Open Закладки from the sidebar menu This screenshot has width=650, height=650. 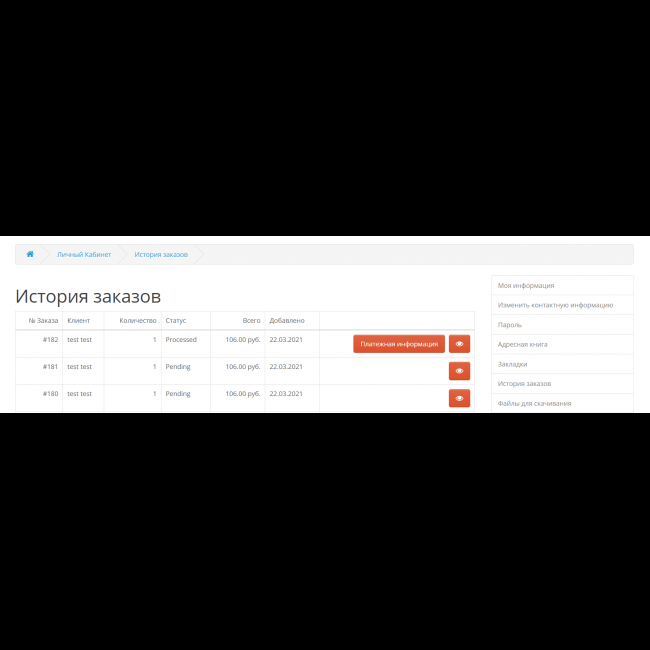point(512,364)
